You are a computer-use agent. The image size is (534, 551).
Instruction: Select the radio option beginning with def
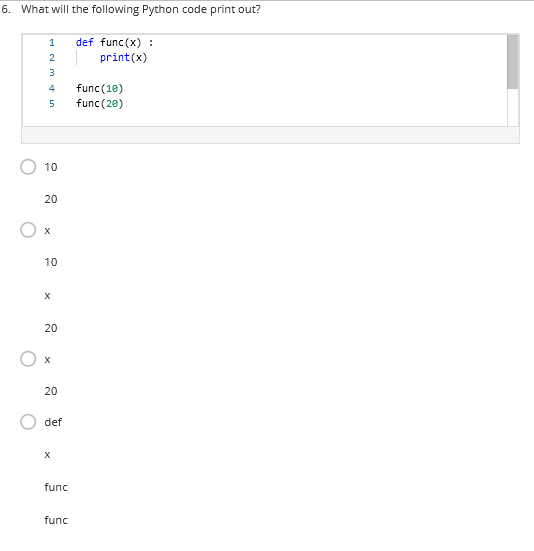28,422
